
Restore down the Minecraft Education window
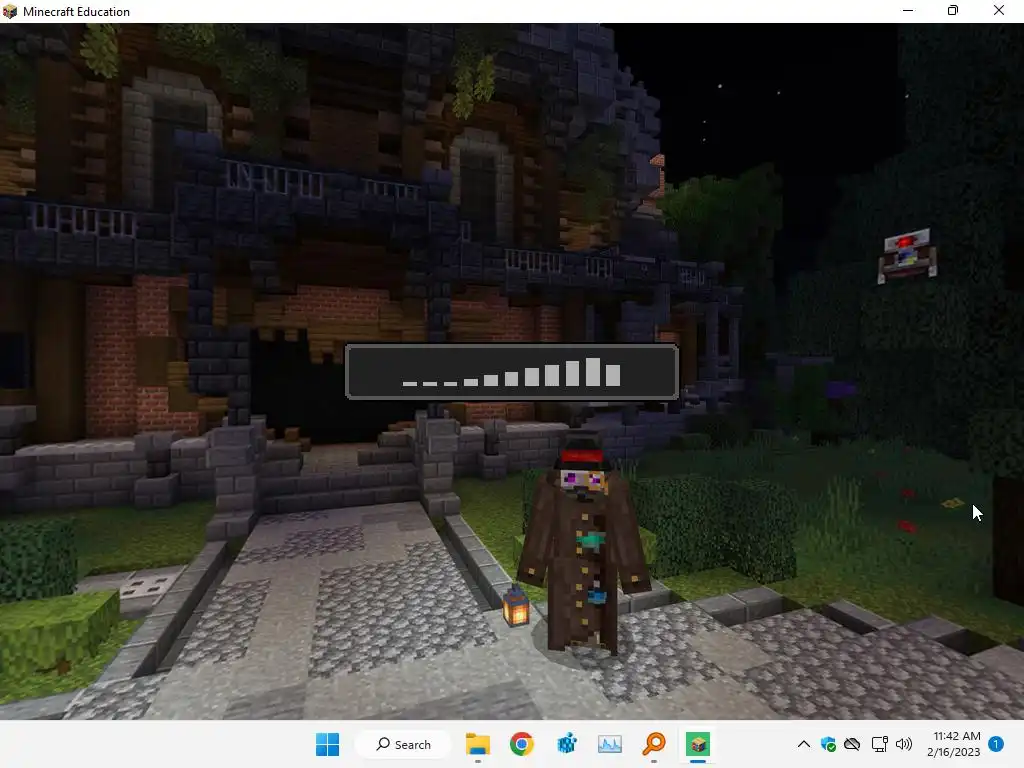pyautogui.click(x=953, y=10)
